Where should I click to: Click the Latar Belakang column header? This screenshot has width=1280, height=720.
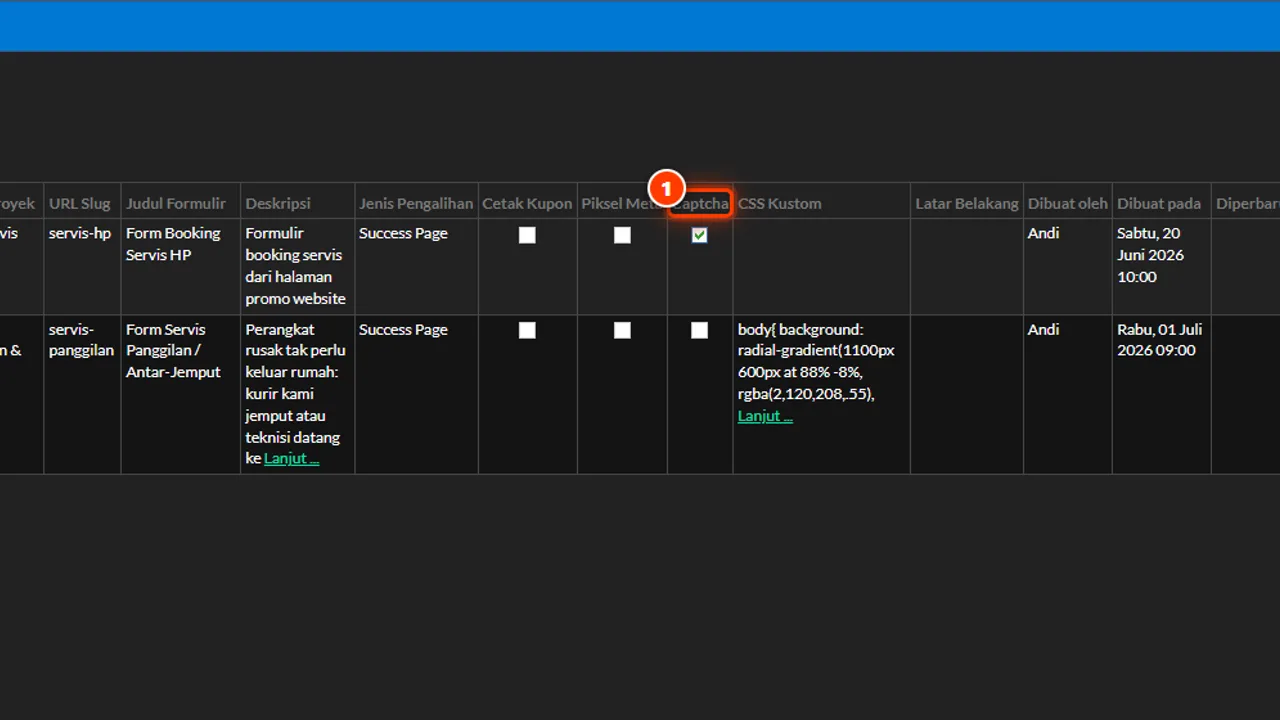(967, 203)
